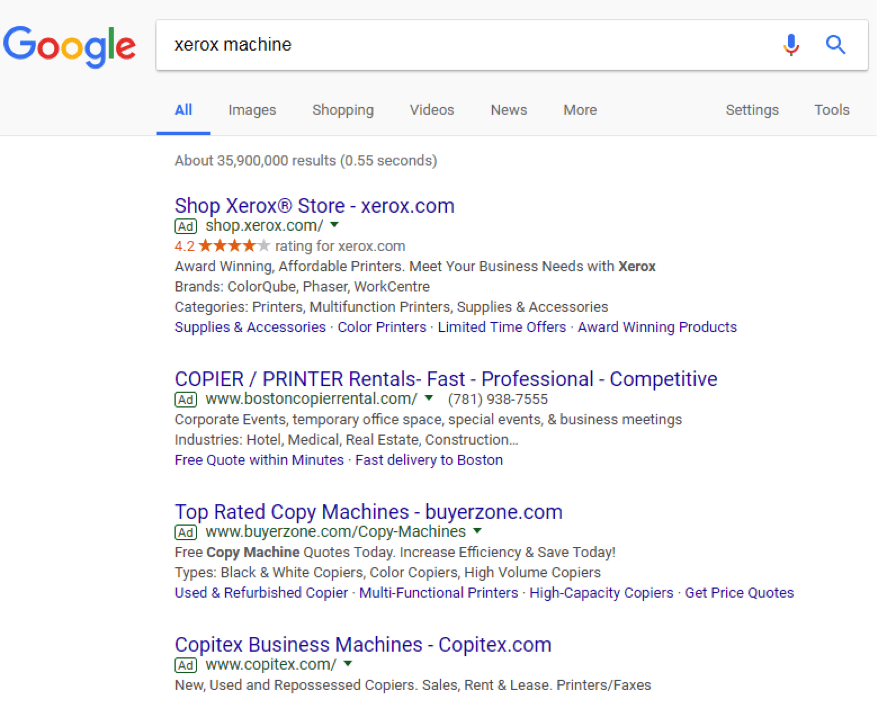877x713 pixels.
Task: Open Get Price Quotes sitelink
Action: 739,593
